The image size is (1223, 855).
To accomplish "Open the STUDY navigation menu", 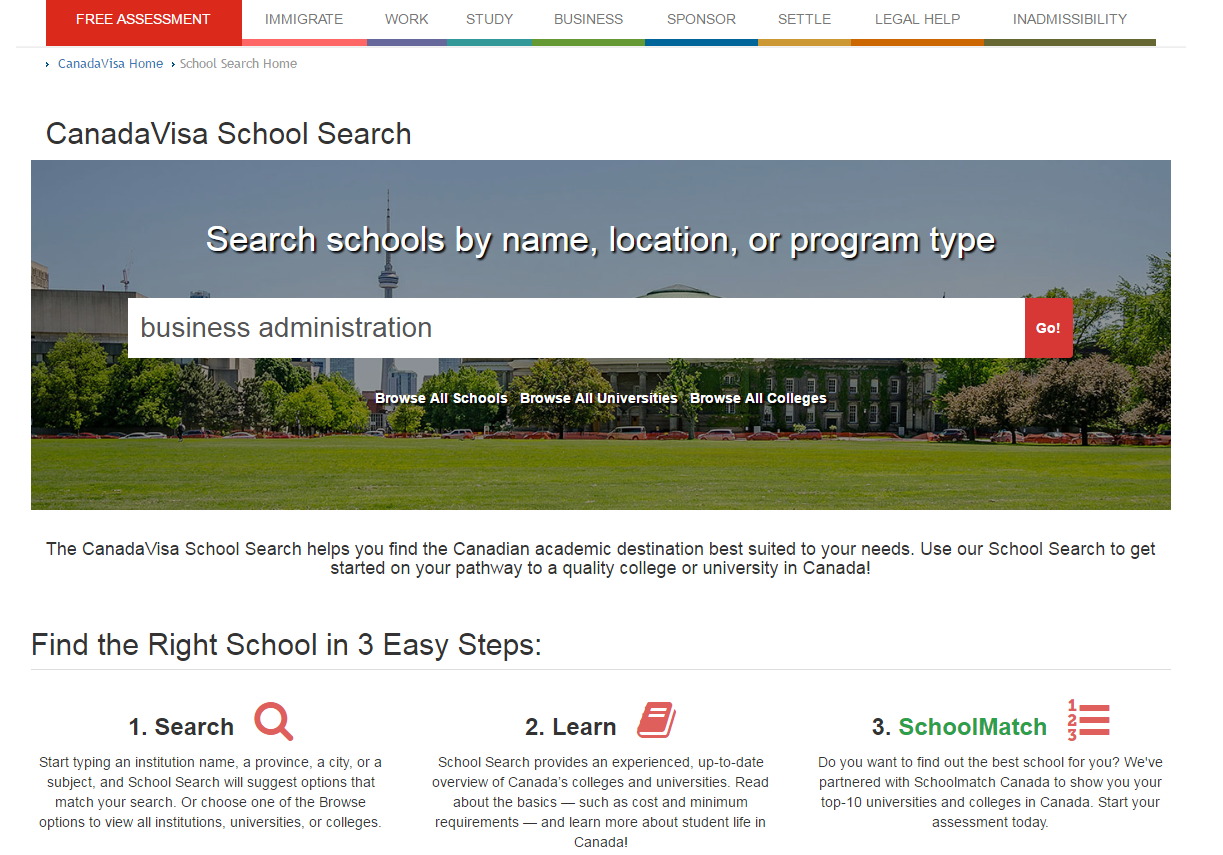I will pyautogui.click(x=489, y=18).
